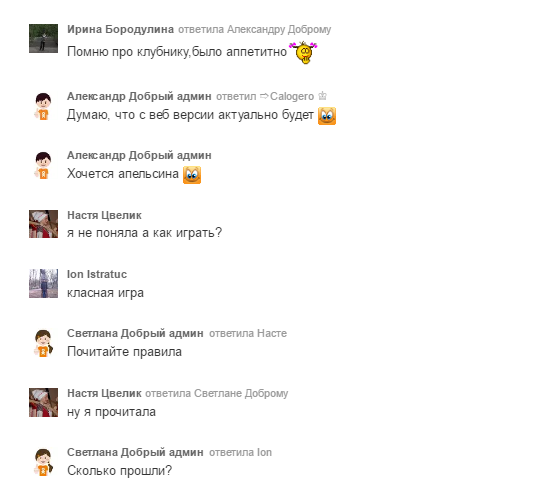Follow the 'ответила Светлане Доброму' reply link
The height and width of the screenshot is (497, 550).
[216, 394]
